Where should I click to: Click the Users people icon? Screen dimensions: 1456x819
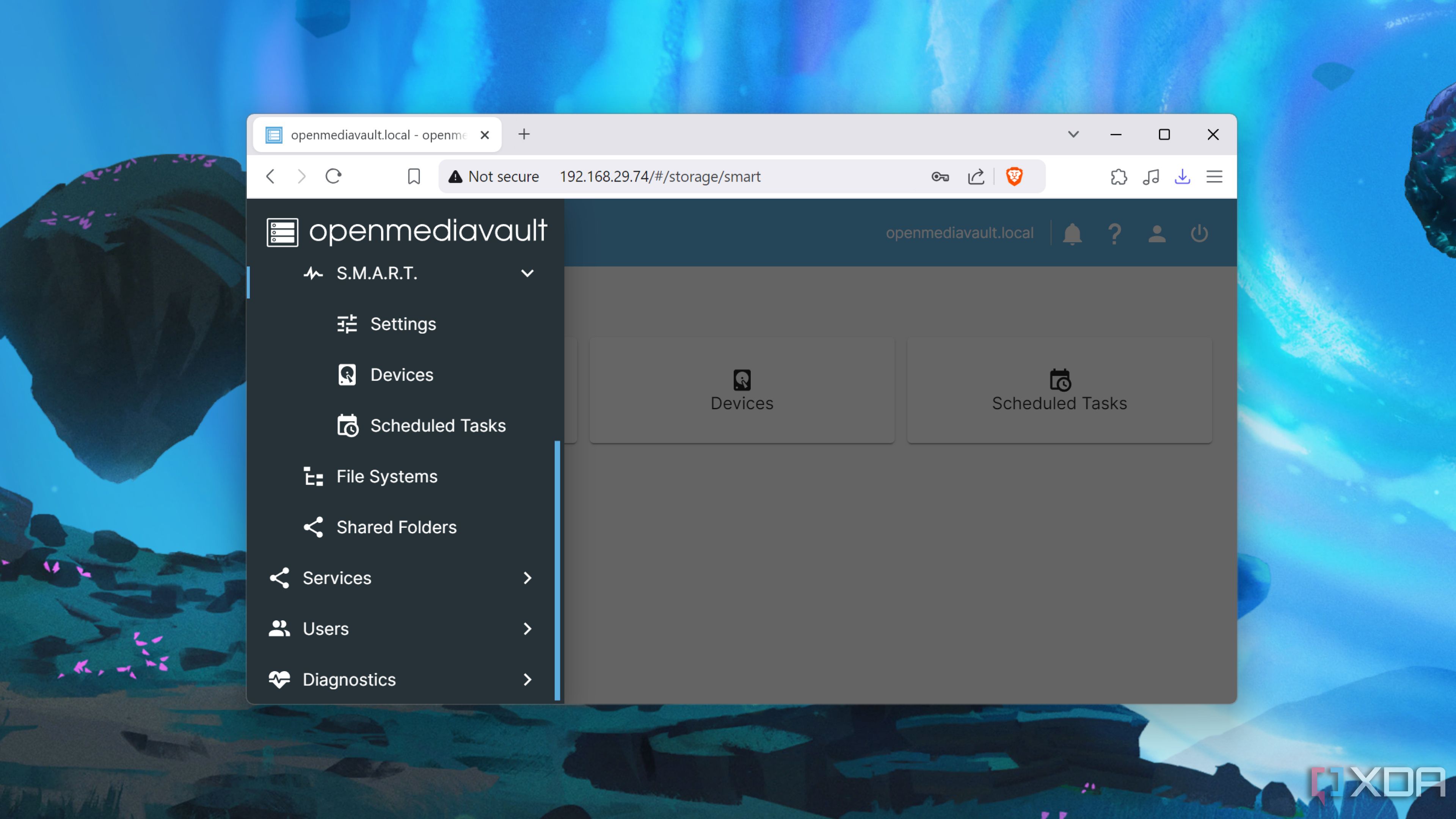click(279, 629)
